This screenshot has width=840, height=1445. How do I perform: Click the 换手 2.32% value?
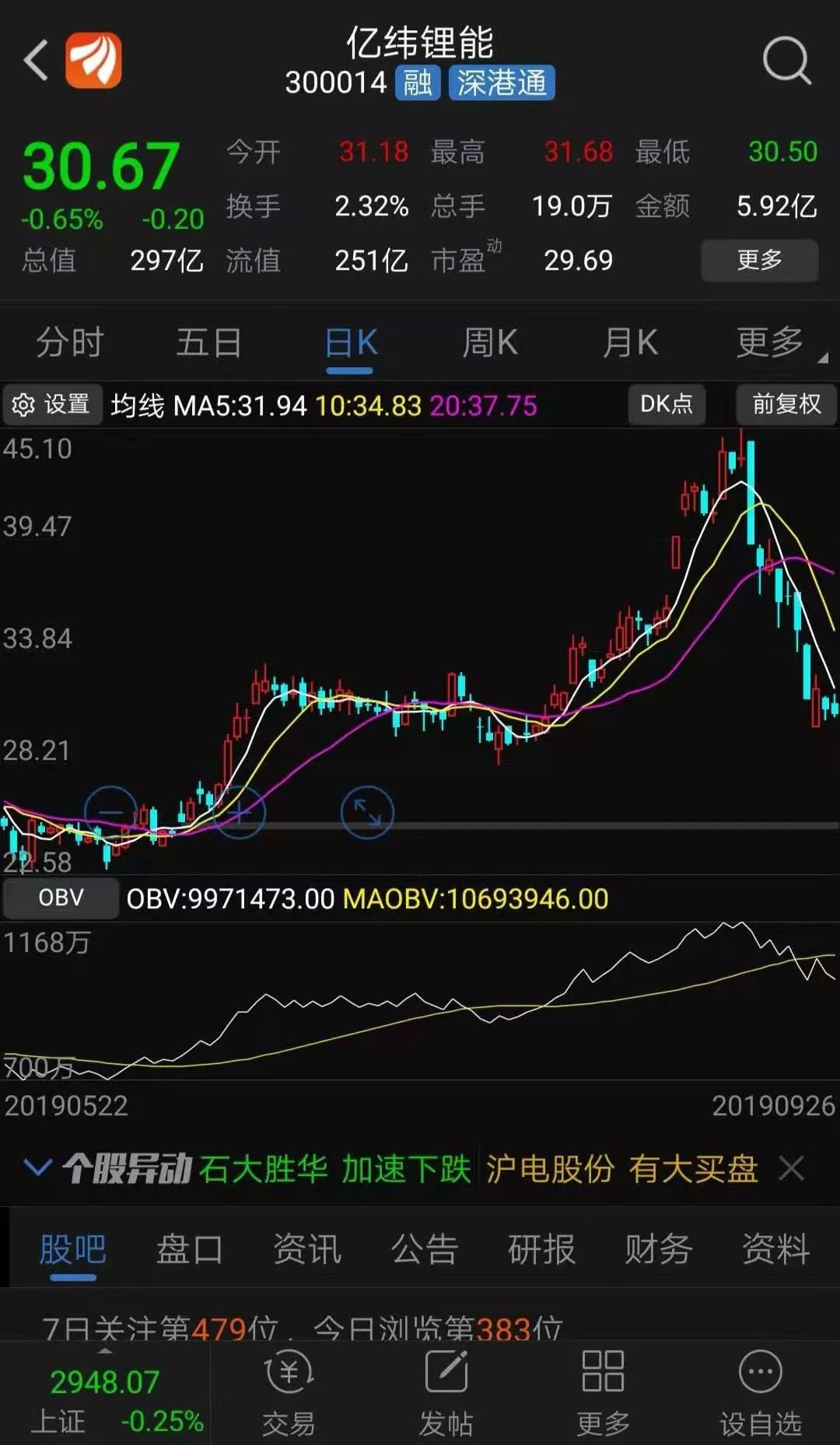372,206
